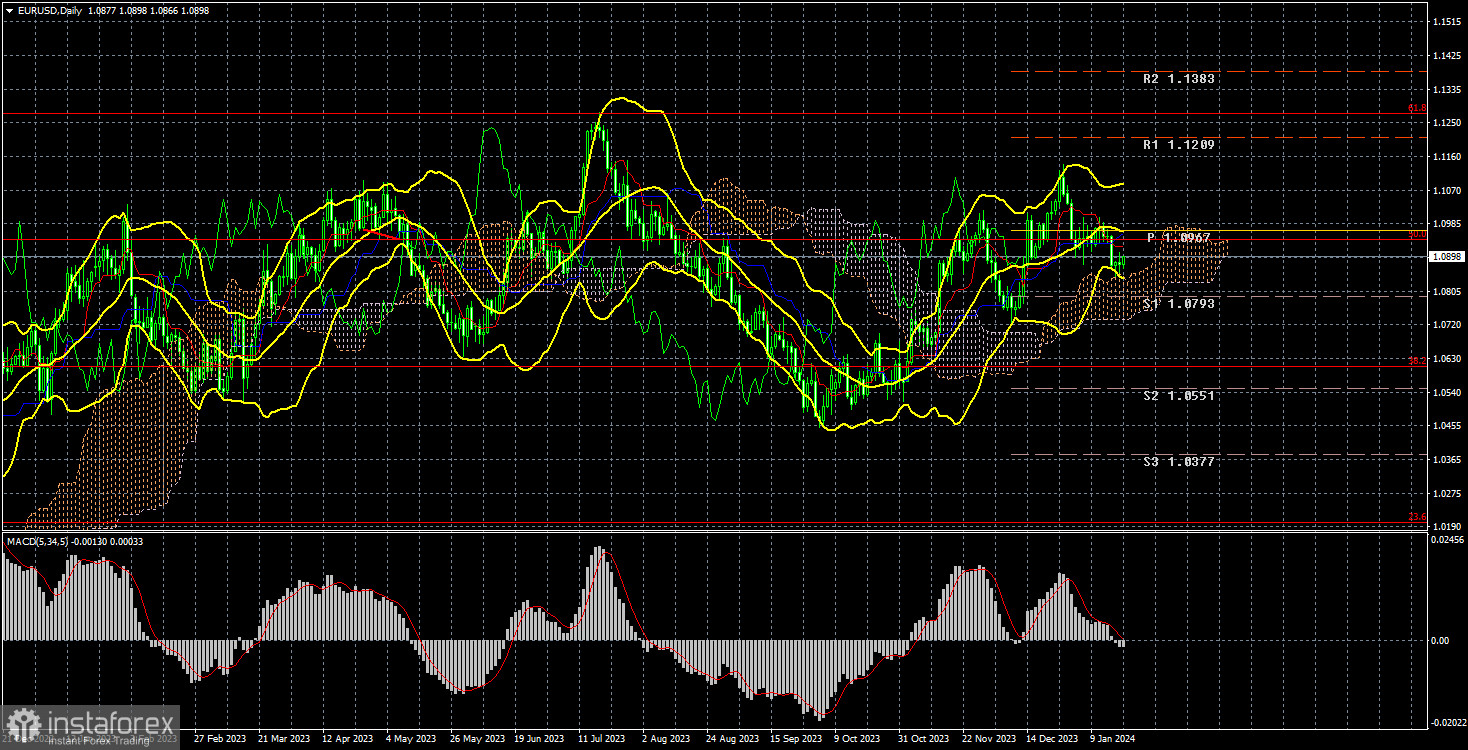1468x750 pixels.
Task: Click the S1 1.0793 support label
Action: (x=1180, y=303)
